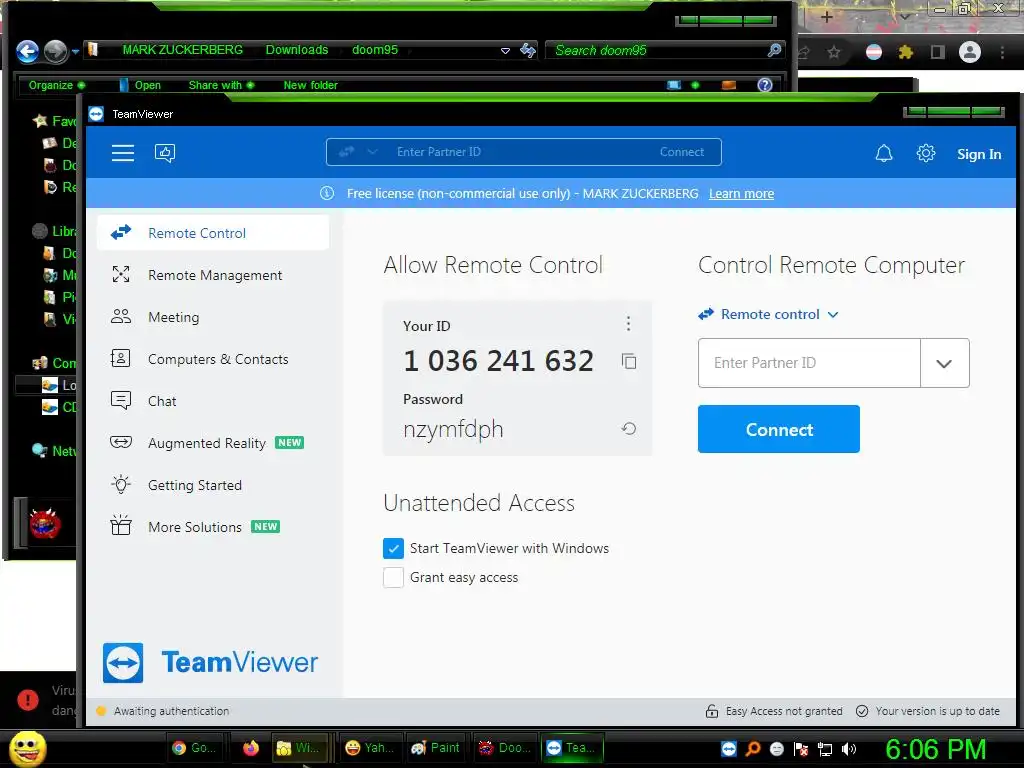Image resolution: width=1024 pixels, height=768 pixels.
Task: Click the search magnifier in Explorer
Action: coord(774,50)
